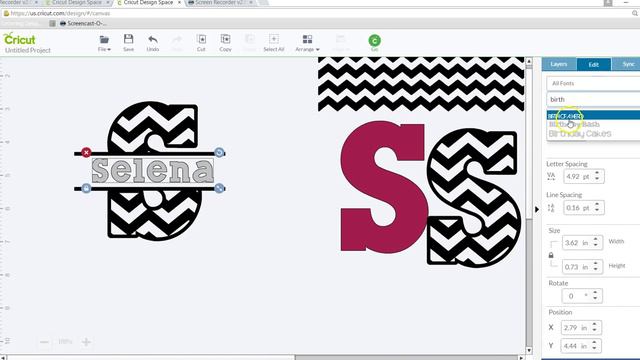Viewport: 640px width, 360px height.
Task: Click the red delete handle on Selena text
Action: coord(86,153)
